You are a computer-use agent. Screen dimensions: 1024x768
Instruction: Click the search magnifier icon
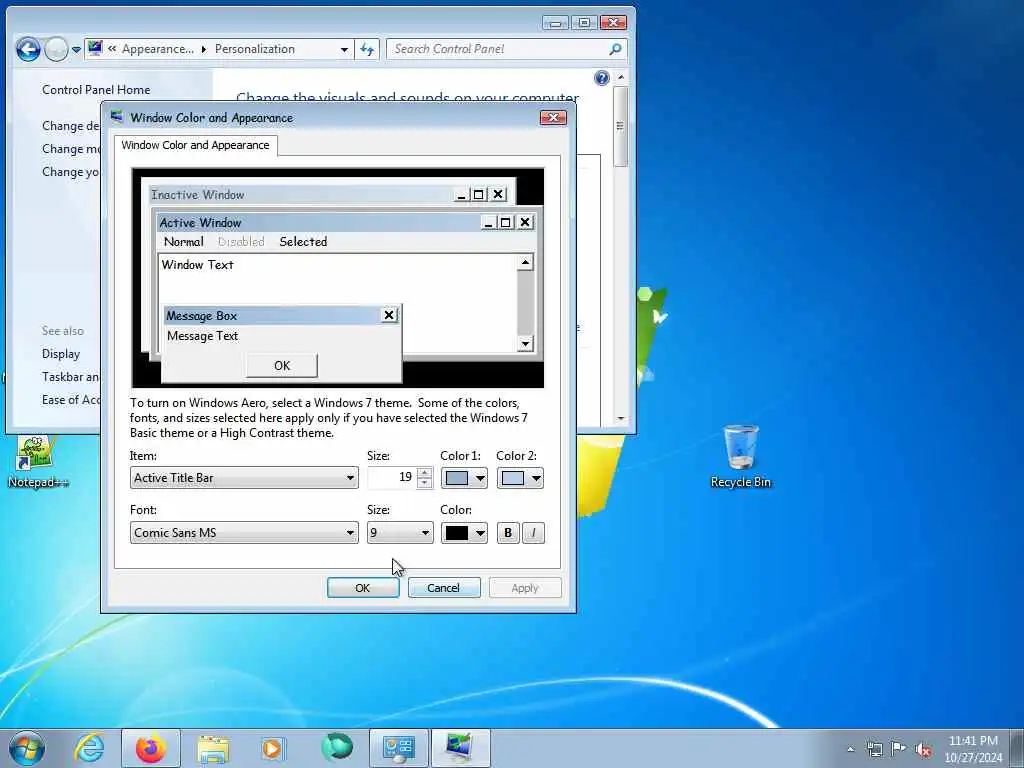point(615,49)
